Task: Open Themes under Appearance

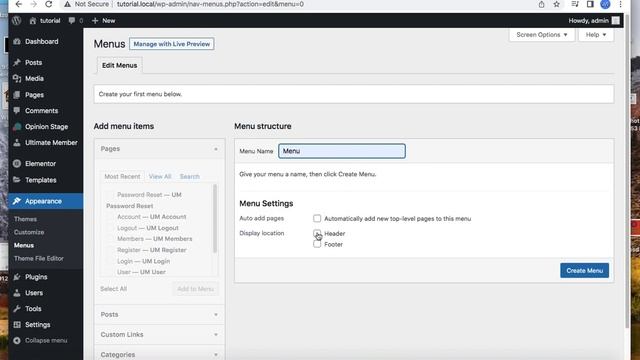Action: click(25, 219)
